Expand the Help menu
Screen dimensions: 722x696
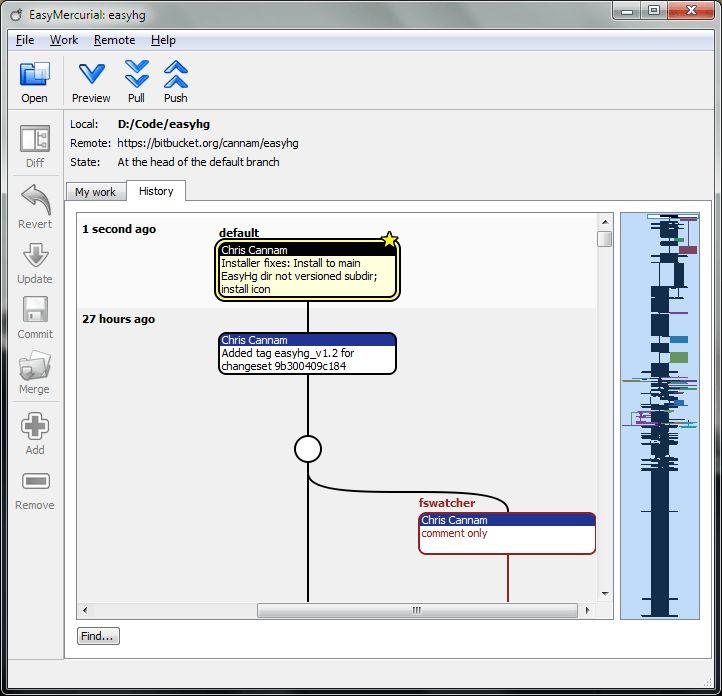coord(163,40)
